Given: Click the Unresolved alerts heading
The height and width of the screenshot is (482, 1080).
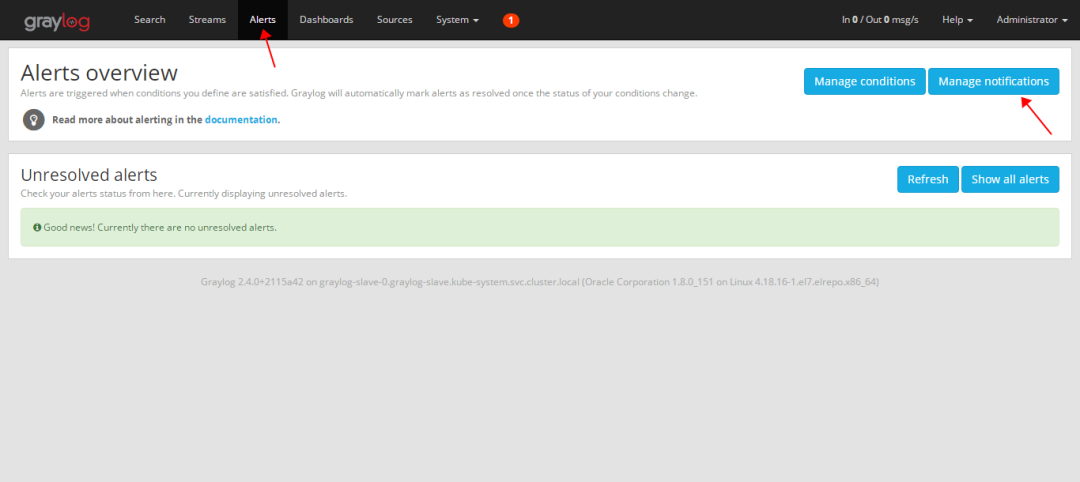Looking at the screenshot, I should [x=89, y=174].
